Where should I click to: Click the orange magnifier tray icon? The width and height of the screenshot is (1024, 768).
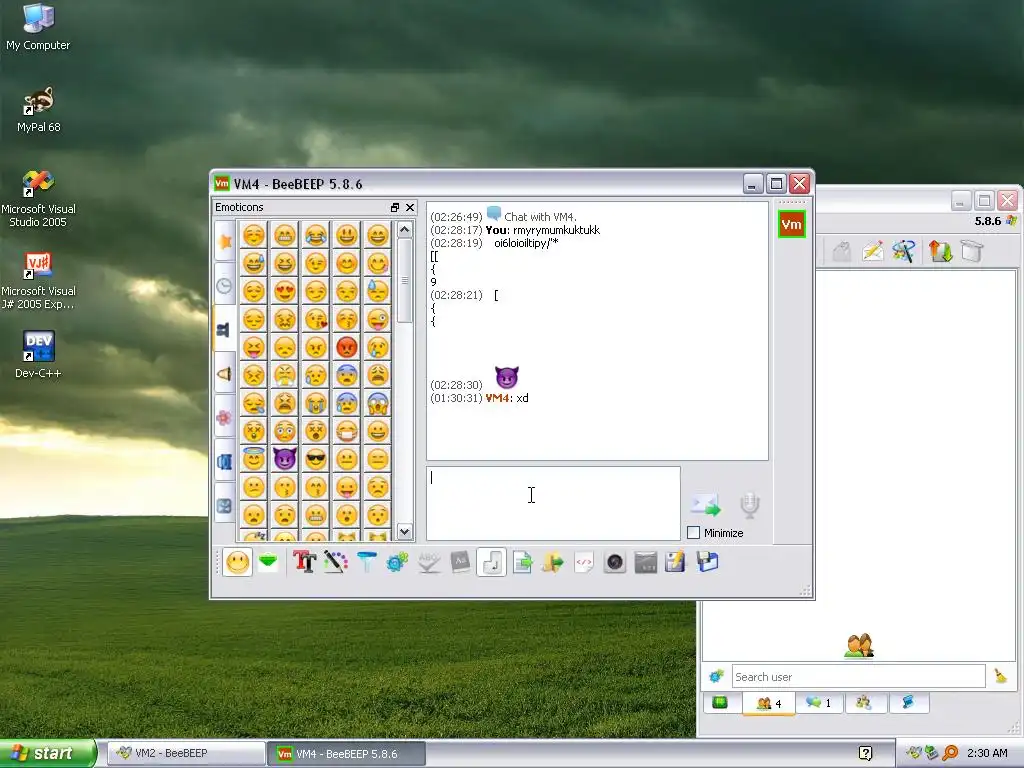point(950,754)
